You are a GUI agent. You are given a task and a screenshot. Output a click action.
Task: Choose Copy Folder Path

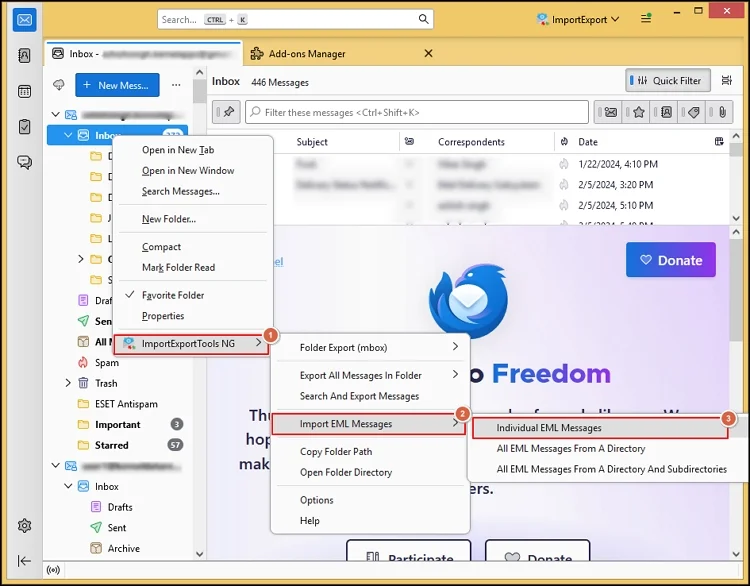(370, 451)
